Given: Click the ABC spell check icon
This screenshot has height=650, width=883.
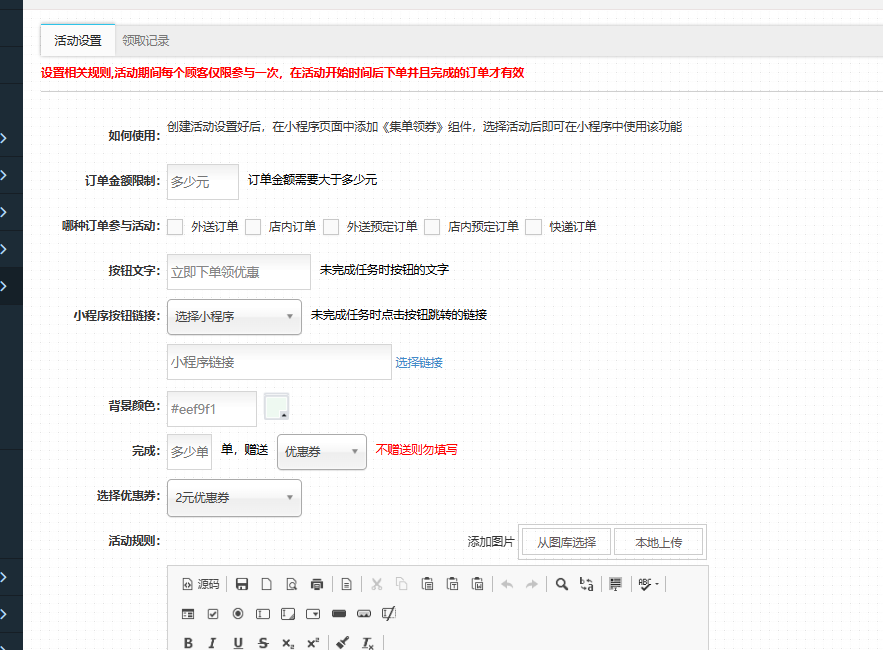Looking at the screenshot, I should point(645,584).
